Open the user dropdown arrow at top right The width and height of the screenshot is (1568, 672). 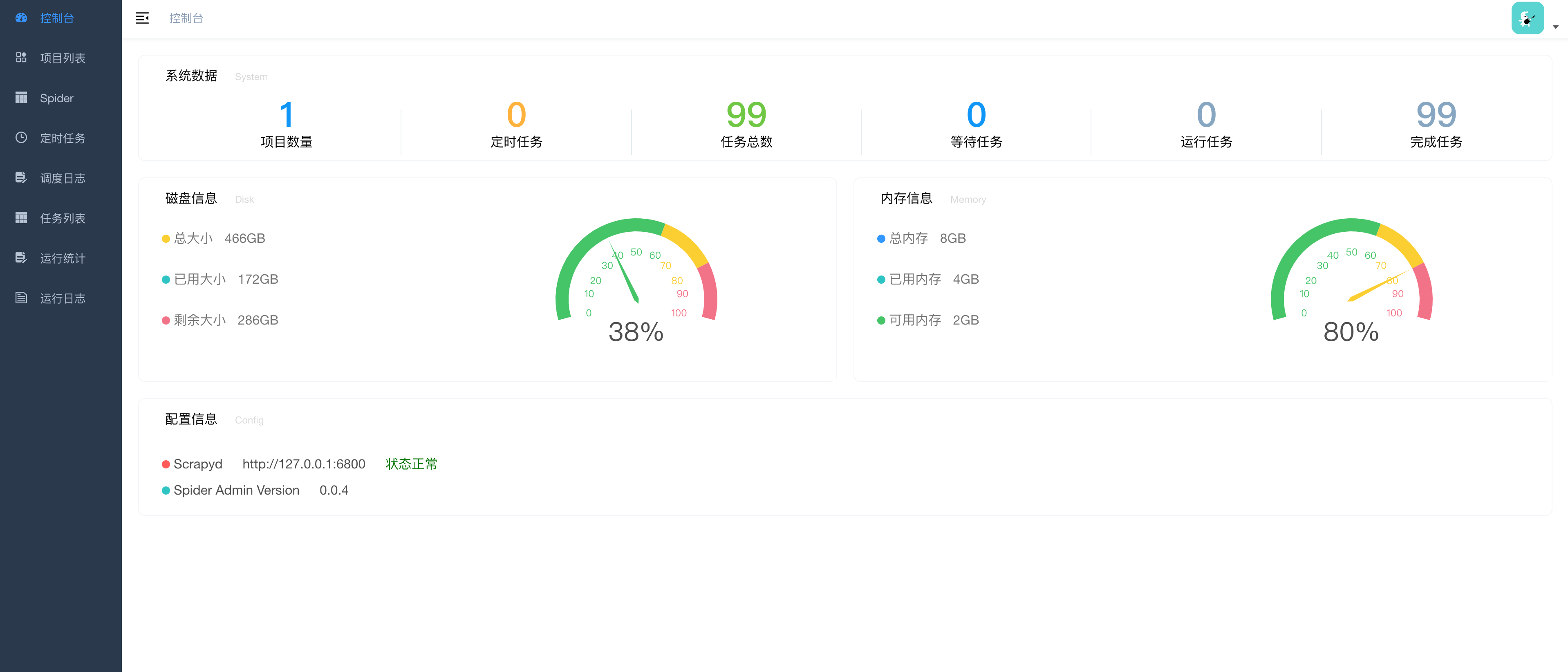(x=1555, y=27)
